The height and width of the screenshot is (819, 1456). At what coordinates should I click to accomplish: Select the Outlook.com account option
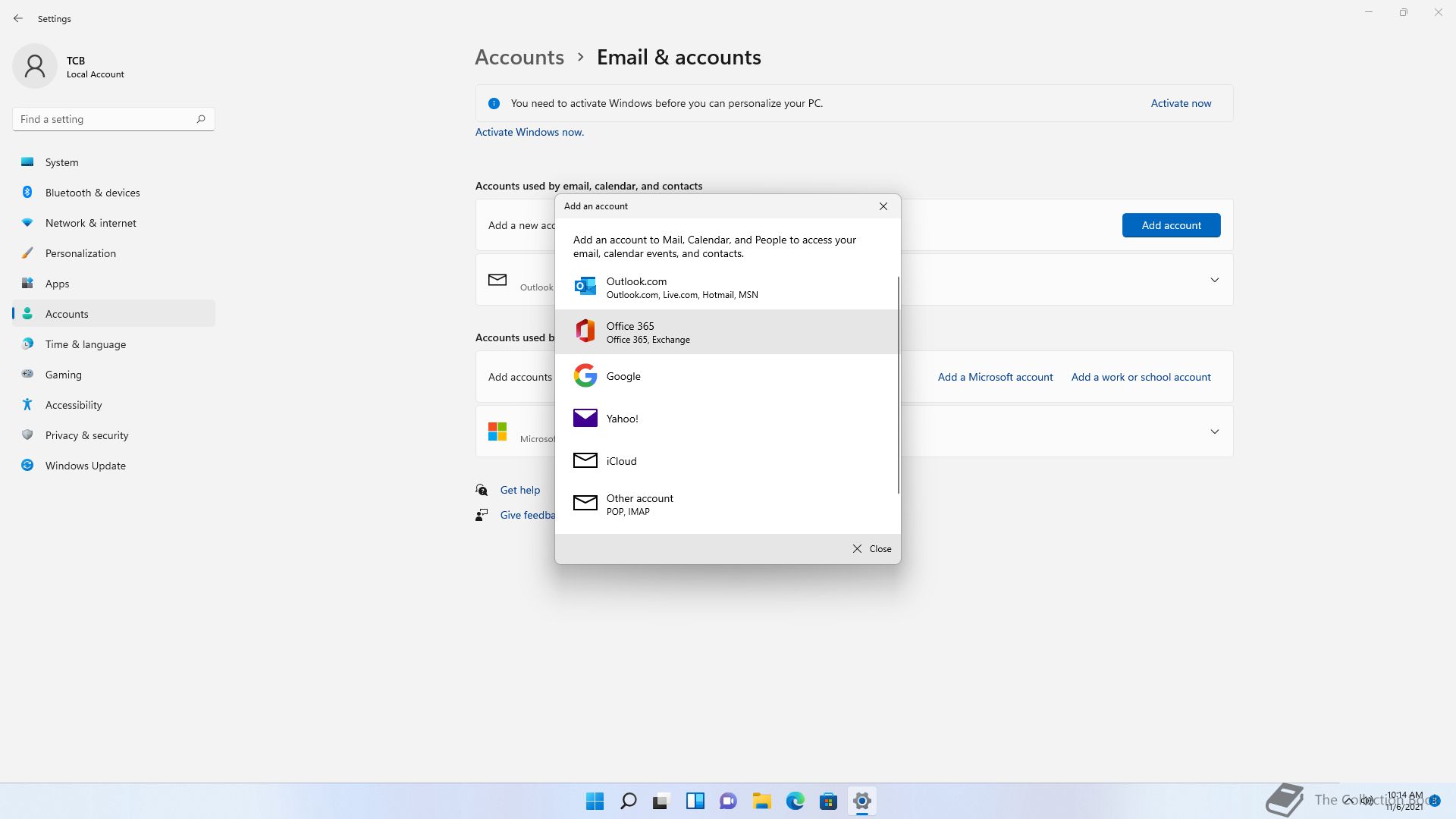pyautogui.click(x=726, y=287)
